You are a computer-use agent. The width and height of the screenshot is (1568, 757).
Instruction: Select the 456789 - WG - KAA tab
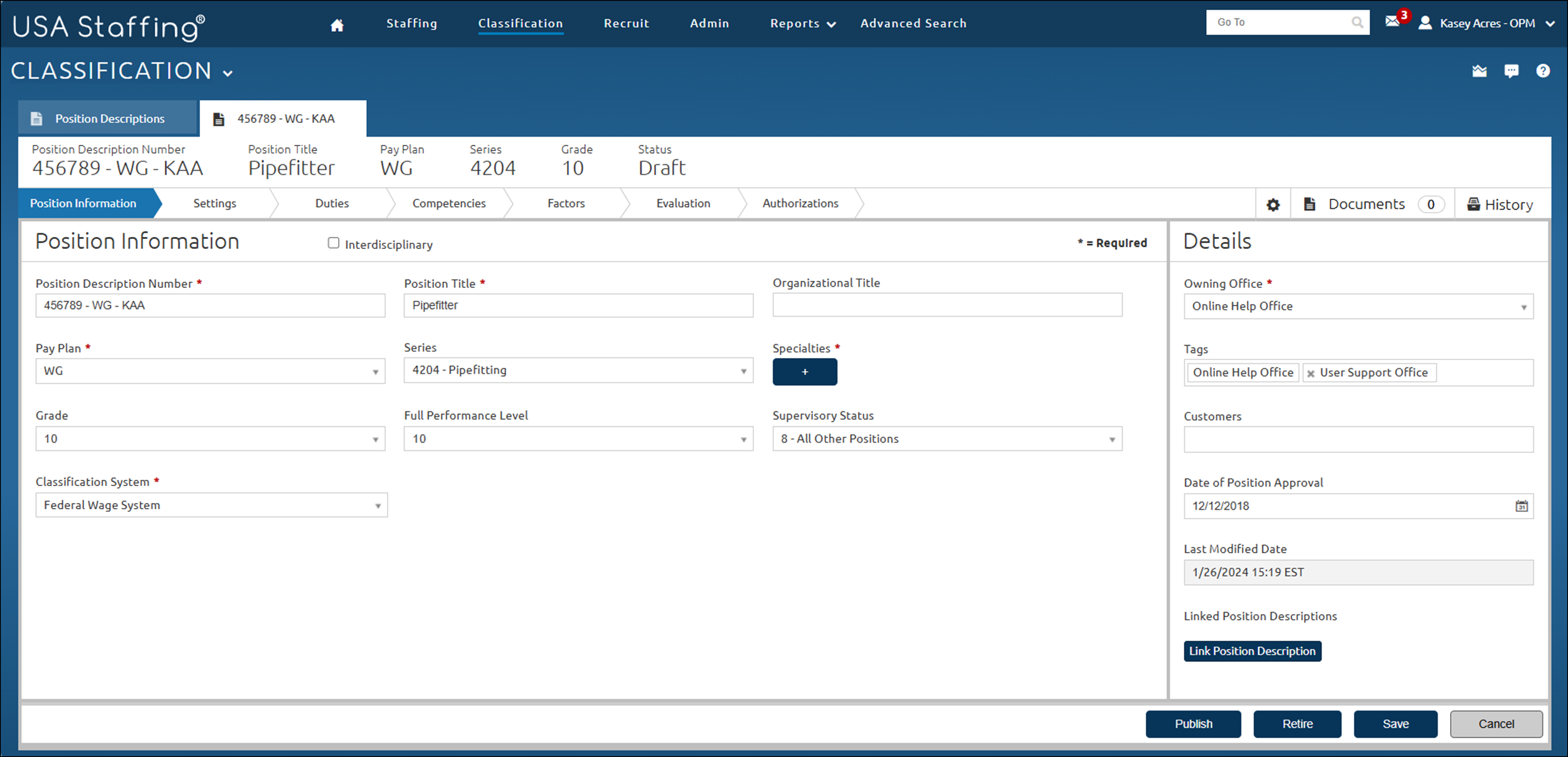(283, 119)
